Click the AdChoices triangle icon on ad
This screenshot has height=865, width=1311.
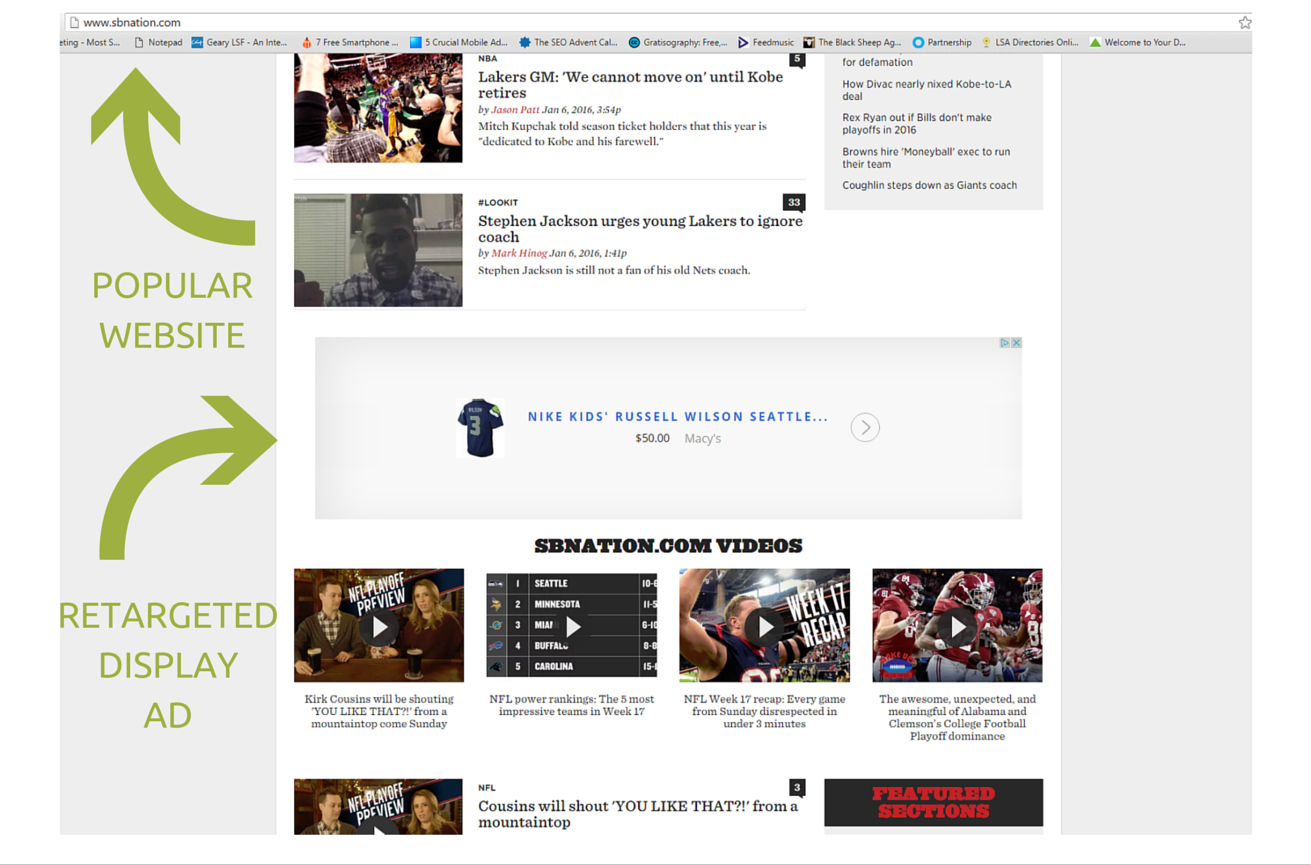(1005, 343)
